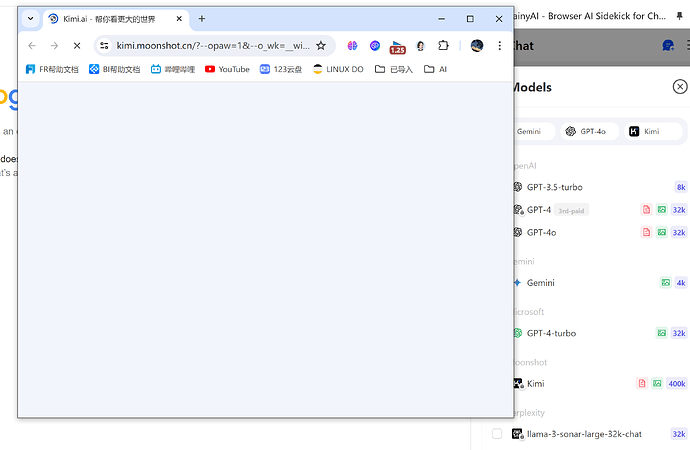Open the FR帮助文档 bookmark

(52, 69)
